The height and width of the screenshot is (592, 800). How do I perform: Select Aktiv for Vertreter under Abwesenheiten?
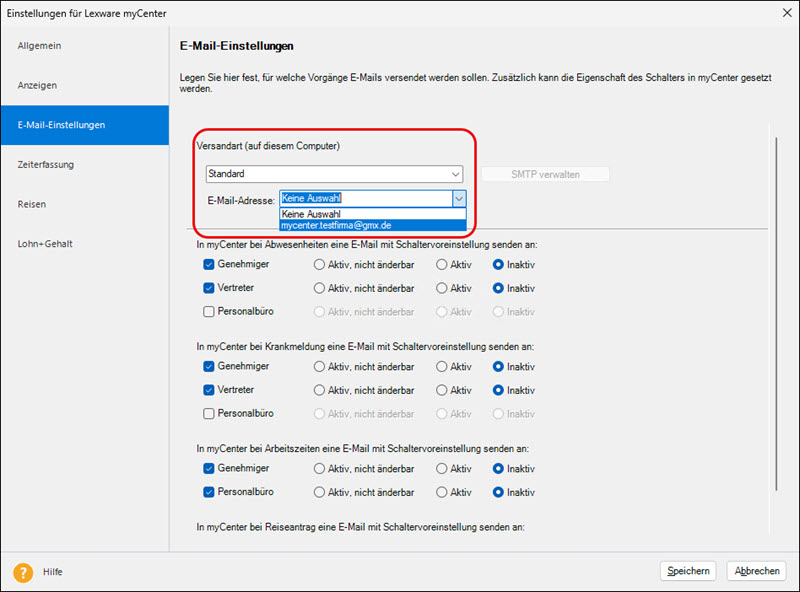pos(441,288)
